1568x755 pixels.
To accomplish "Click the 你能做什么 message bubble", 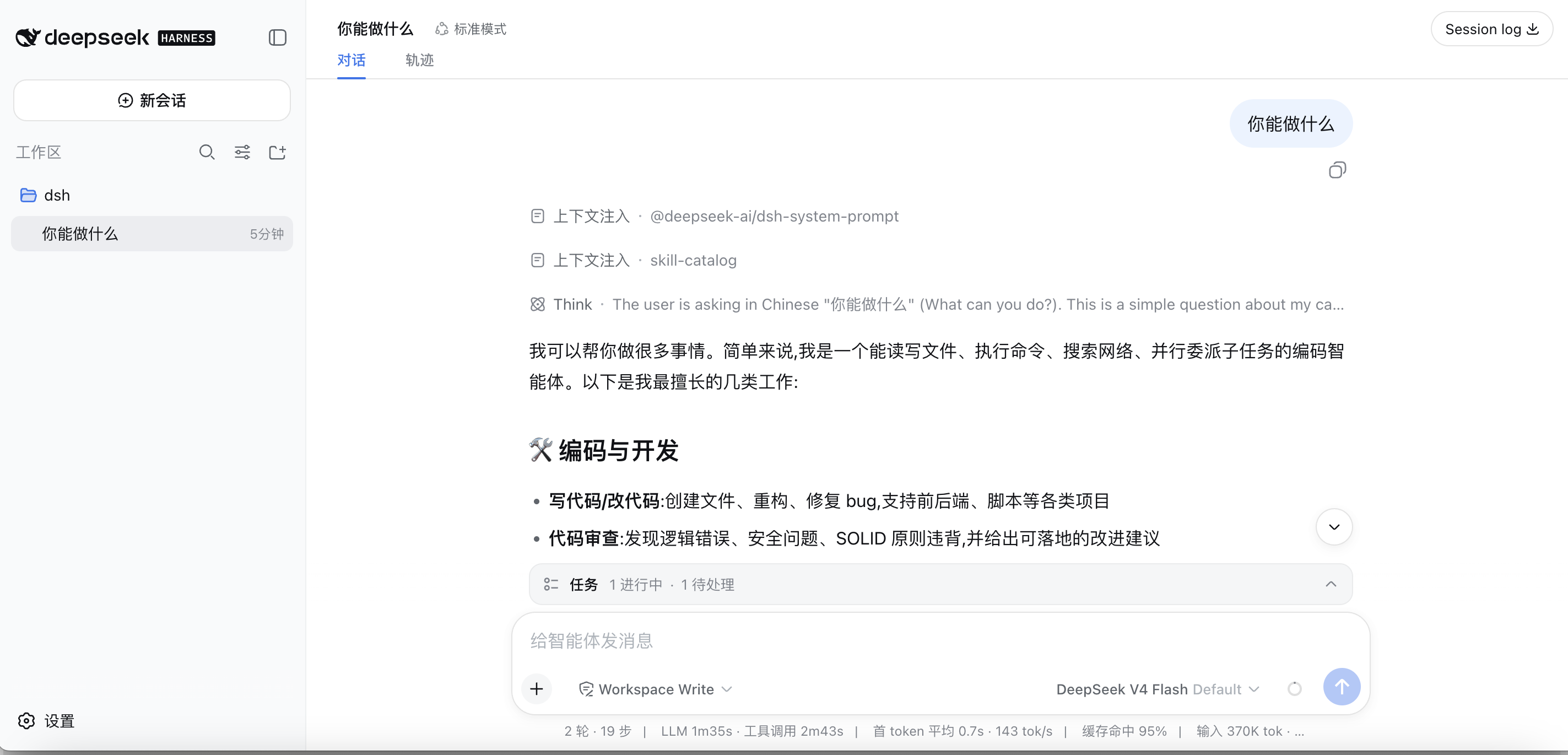I will [1291, 123].
